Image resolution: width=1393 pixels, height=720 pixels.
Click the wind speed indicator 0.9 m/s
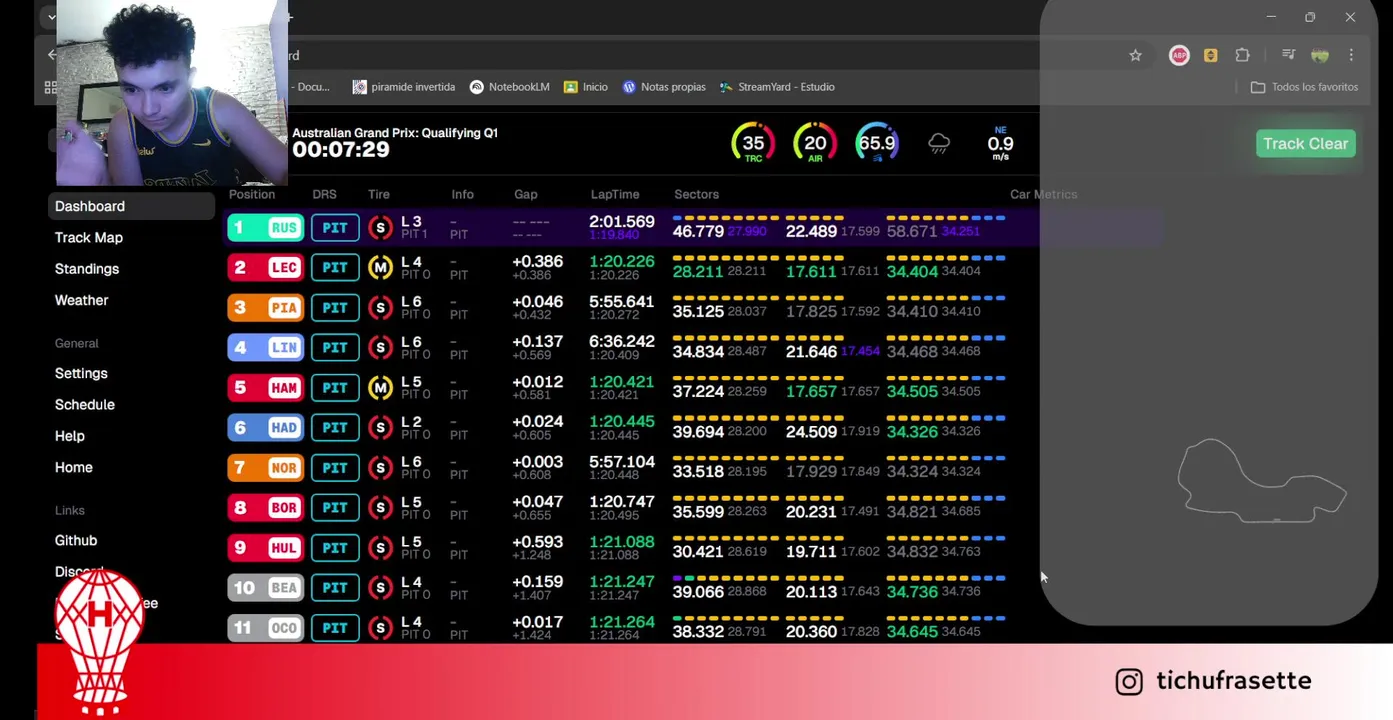pos(1000,144)
